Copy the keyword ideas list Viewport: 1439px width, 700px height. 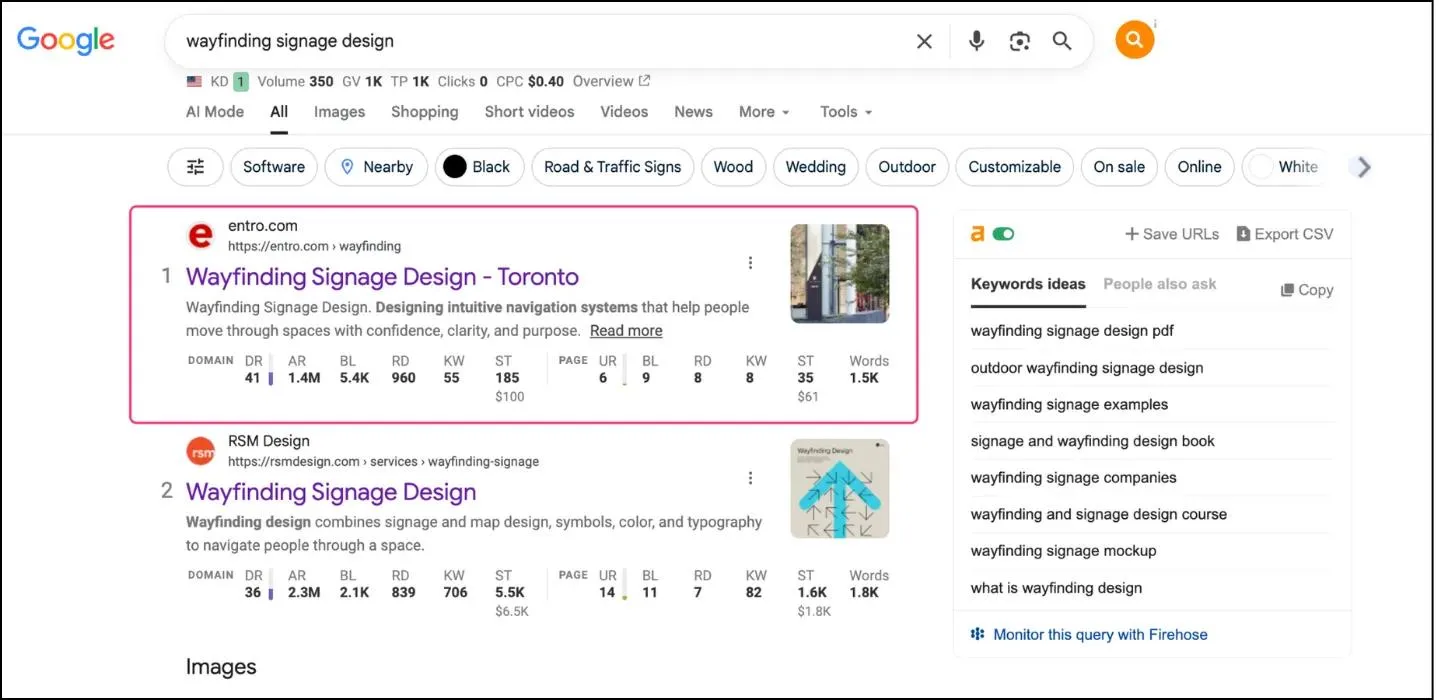pyautogui.click(x=1307, y=290)
